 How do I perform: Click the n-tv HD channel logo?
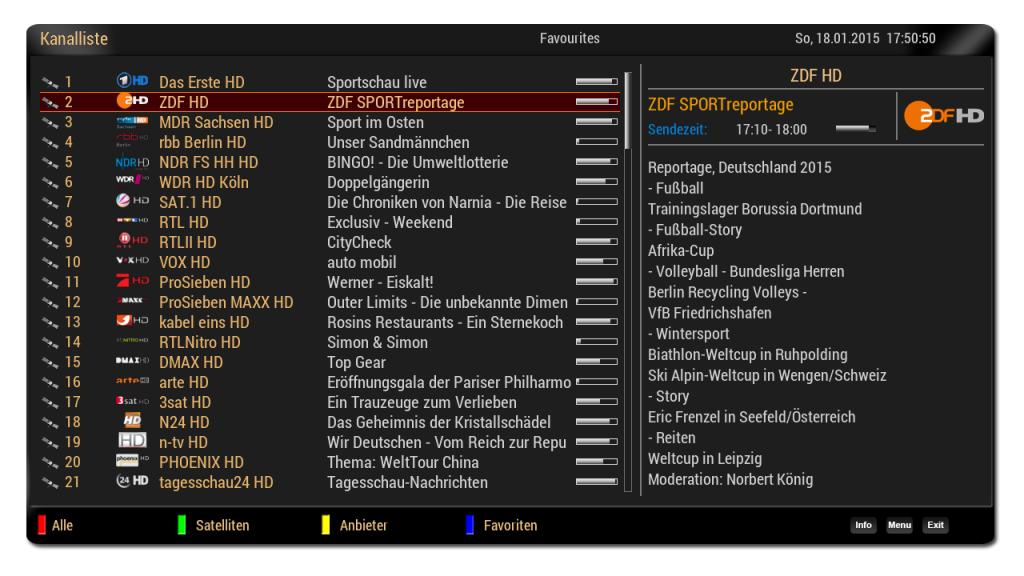[x=132, y=441]
